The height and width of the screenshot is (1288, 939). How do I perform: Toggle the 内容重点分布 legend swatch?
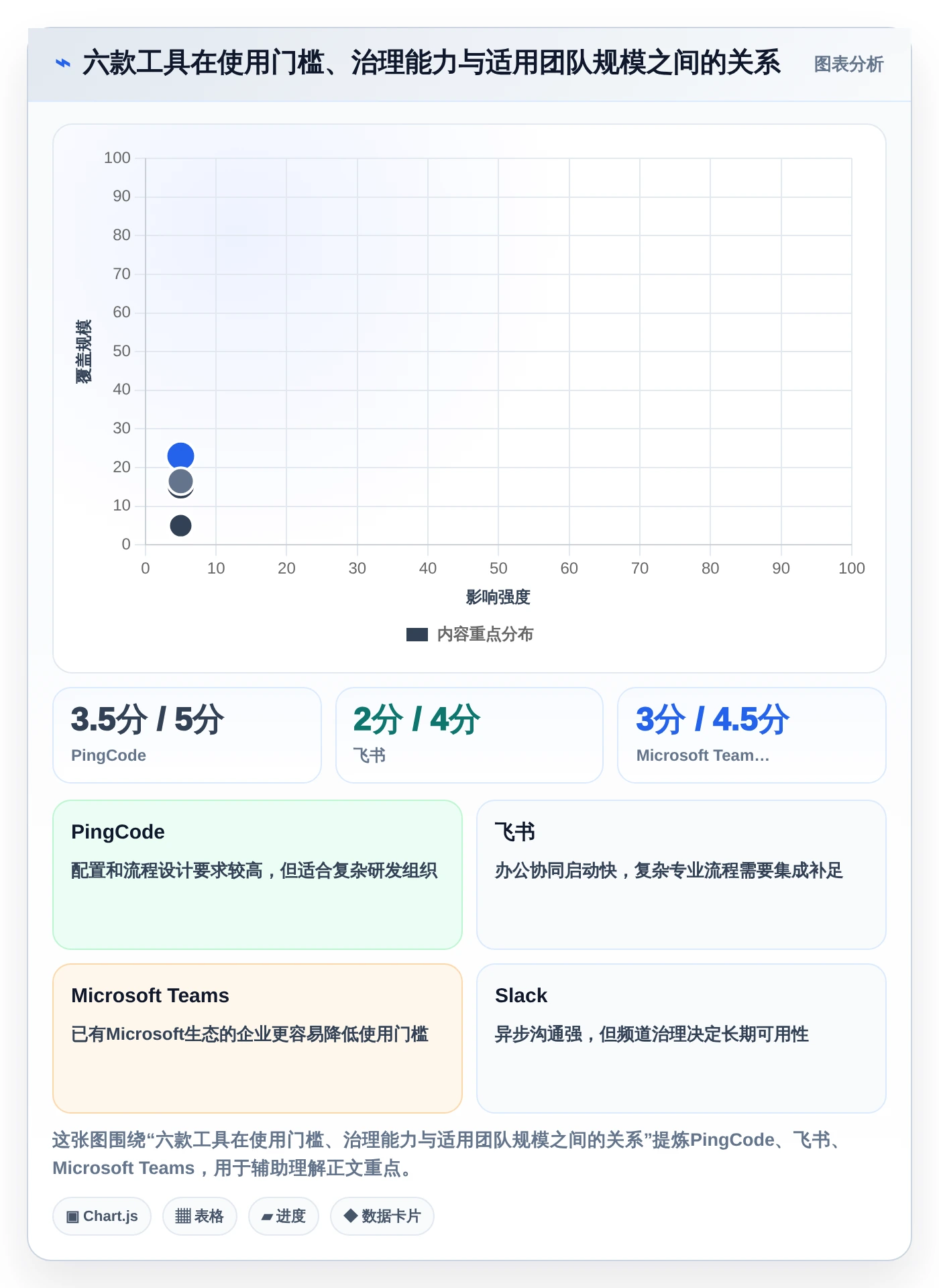pos(417,634)
